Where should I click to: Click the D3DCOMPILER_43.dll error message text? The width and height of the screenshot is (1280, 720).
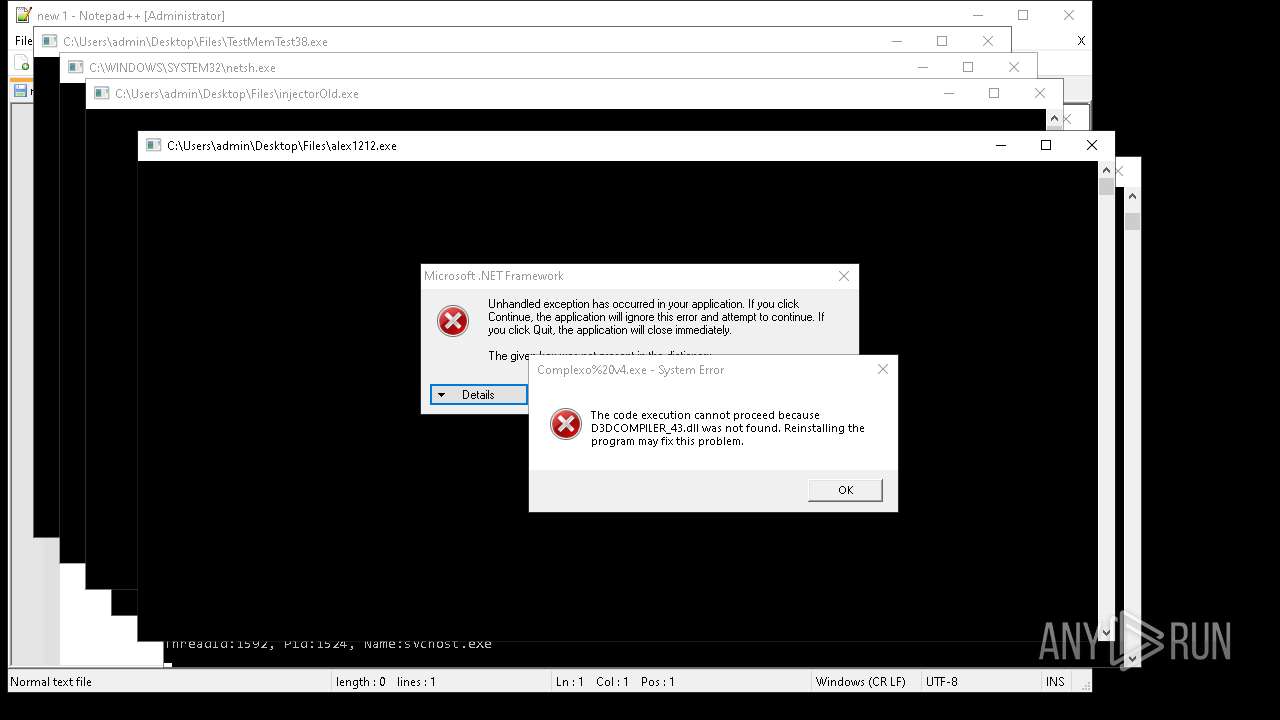tap(727, 428)
